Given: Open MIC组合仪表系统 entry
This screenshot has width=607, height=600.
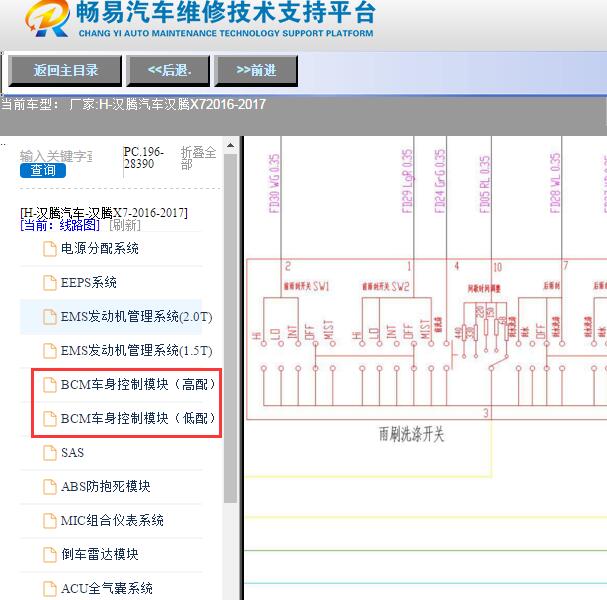Looking at the screenshot, I should pos(112,521).
